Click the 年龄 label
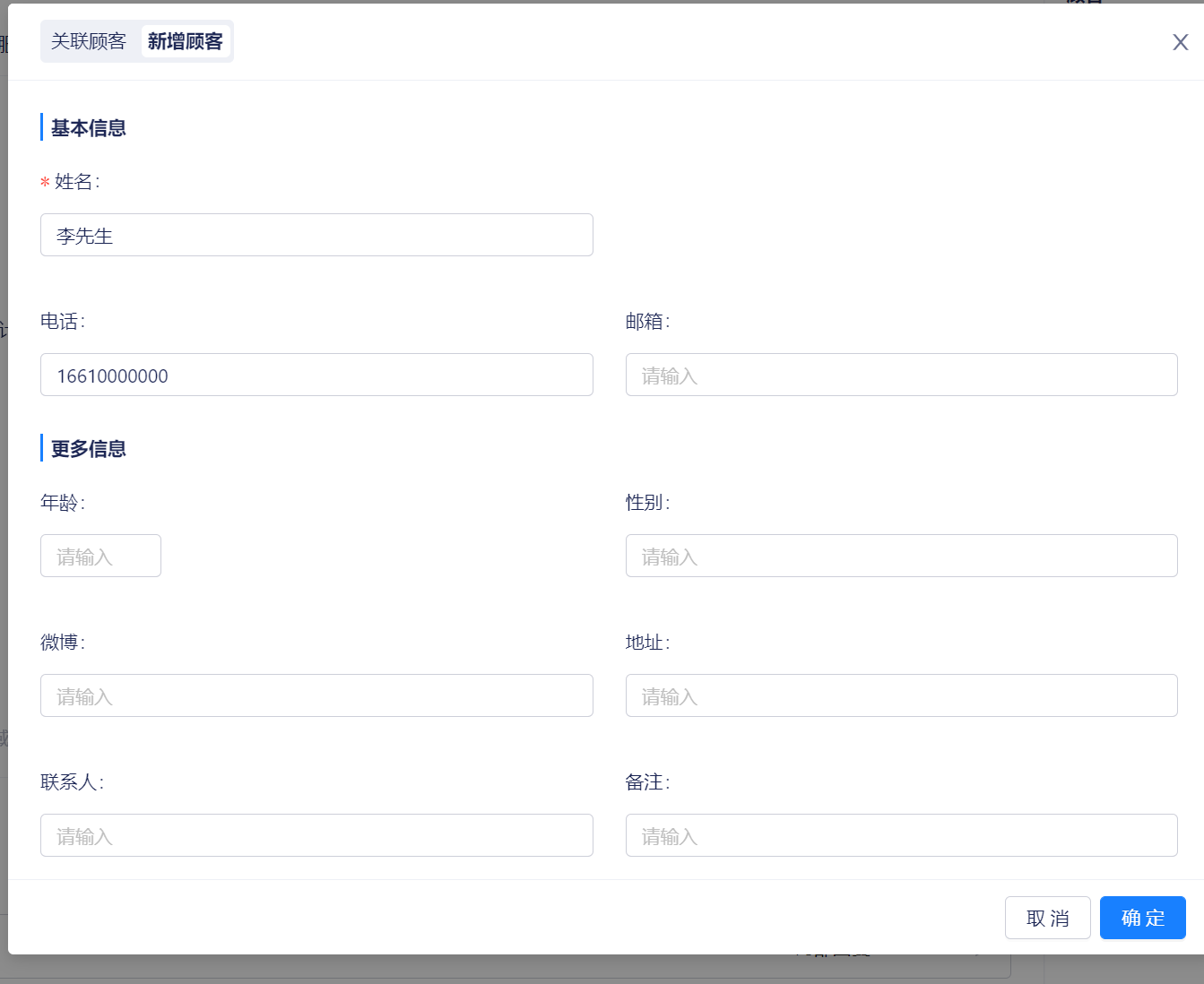Viewport: 1204px width, 984px height. [x=63, y=503]
